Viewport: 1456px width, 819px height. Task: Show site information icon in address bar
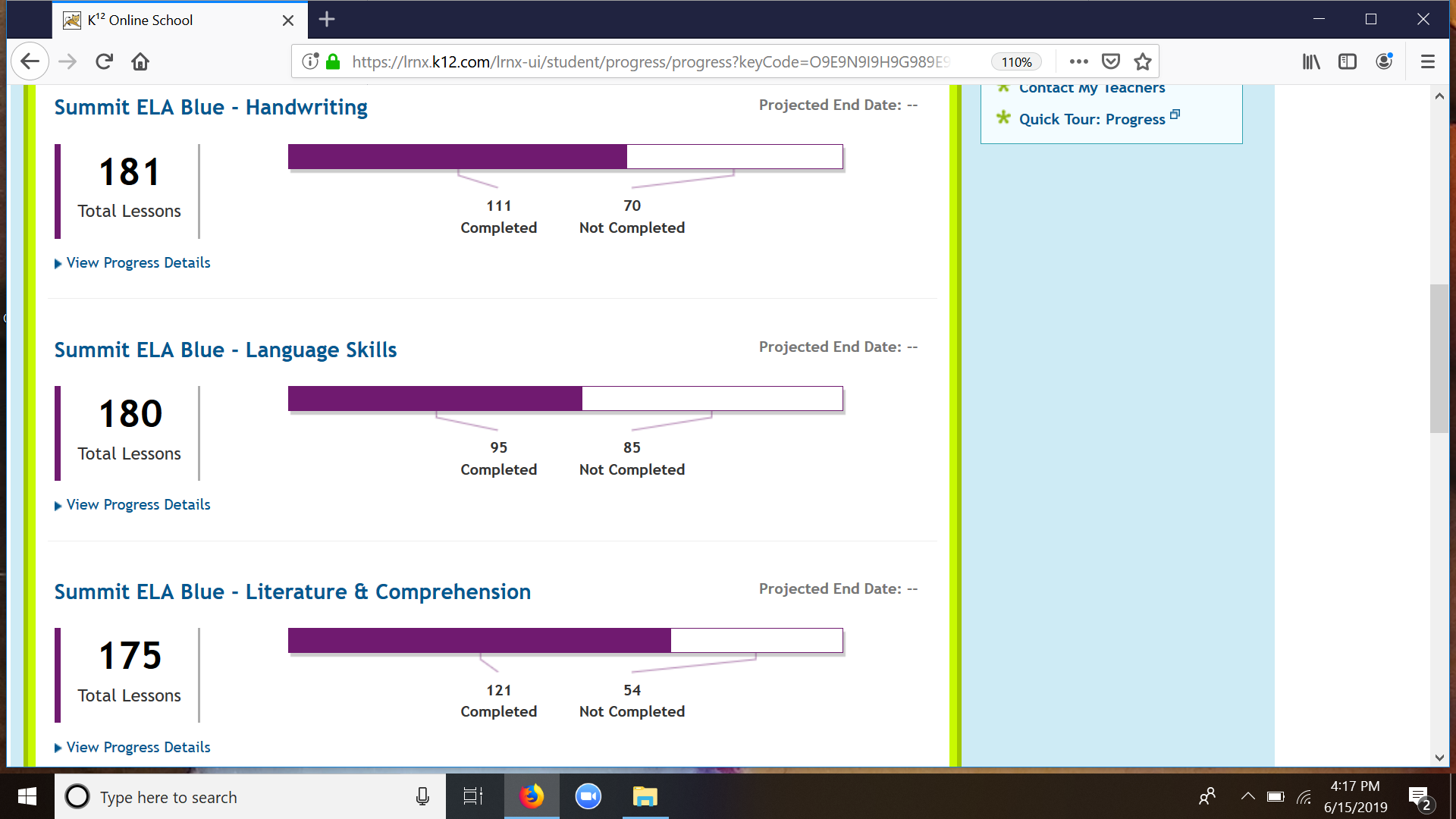pos(310,61)
